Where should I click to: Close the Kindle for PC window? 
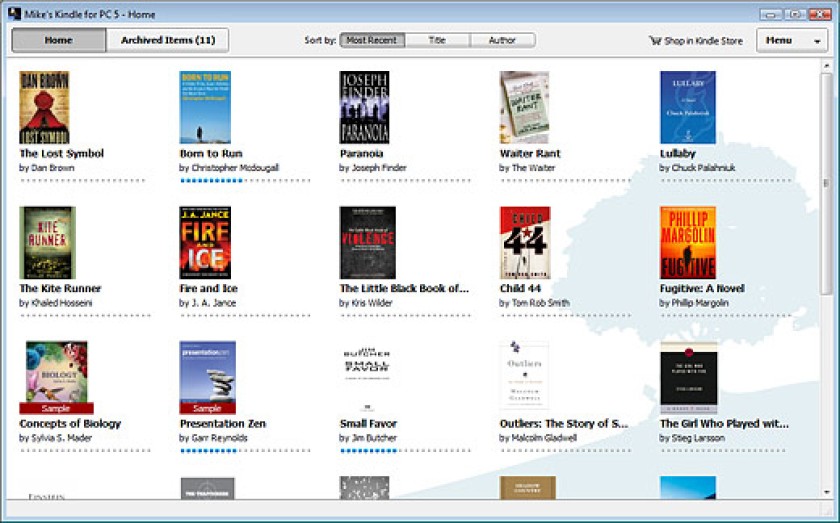(820, 14)
